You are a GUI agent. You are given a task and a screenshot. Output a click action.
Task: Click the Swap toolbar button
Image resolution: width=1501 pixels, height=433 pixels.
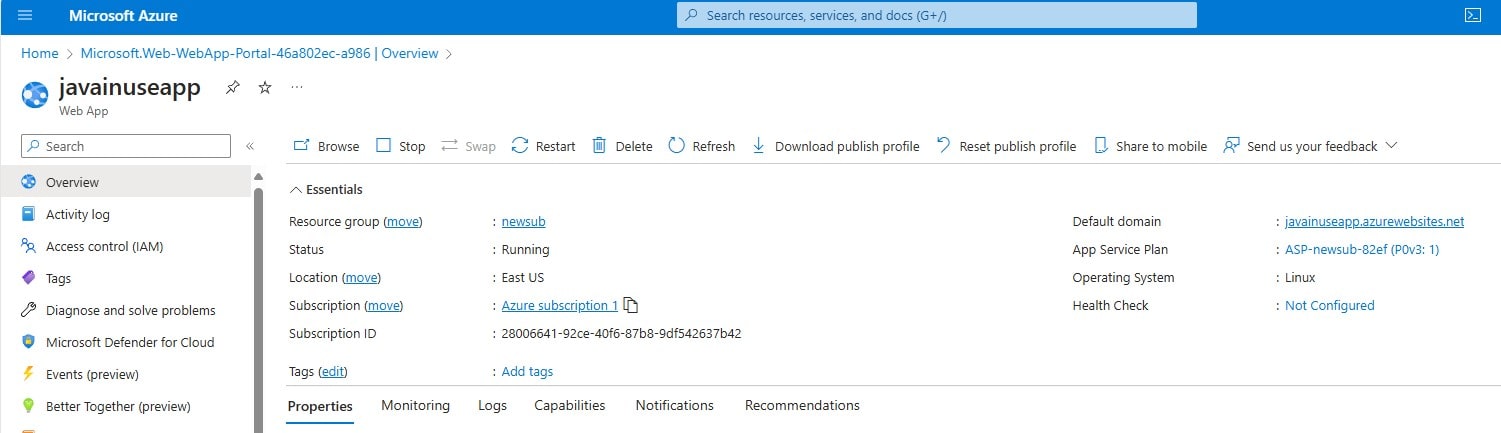tap(468, 146)
